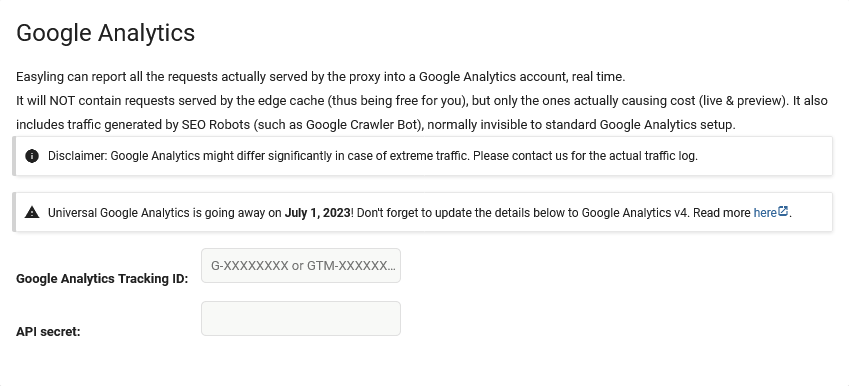Open the "here" Read more link
The height and width of the screenshot is (386, 849).
[765, 213]
